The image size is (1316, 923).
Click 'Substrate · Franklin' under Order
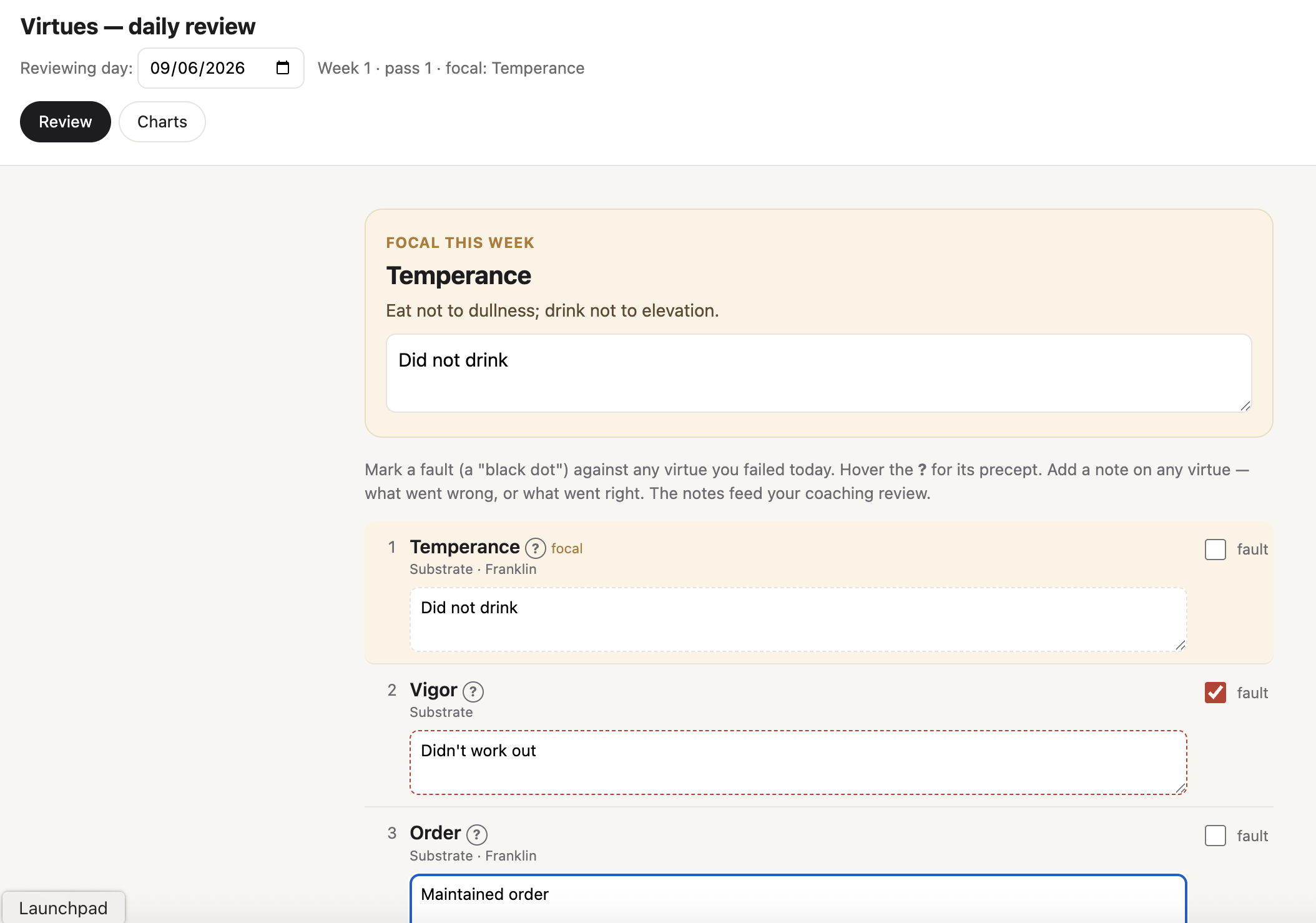coord(473,856)
